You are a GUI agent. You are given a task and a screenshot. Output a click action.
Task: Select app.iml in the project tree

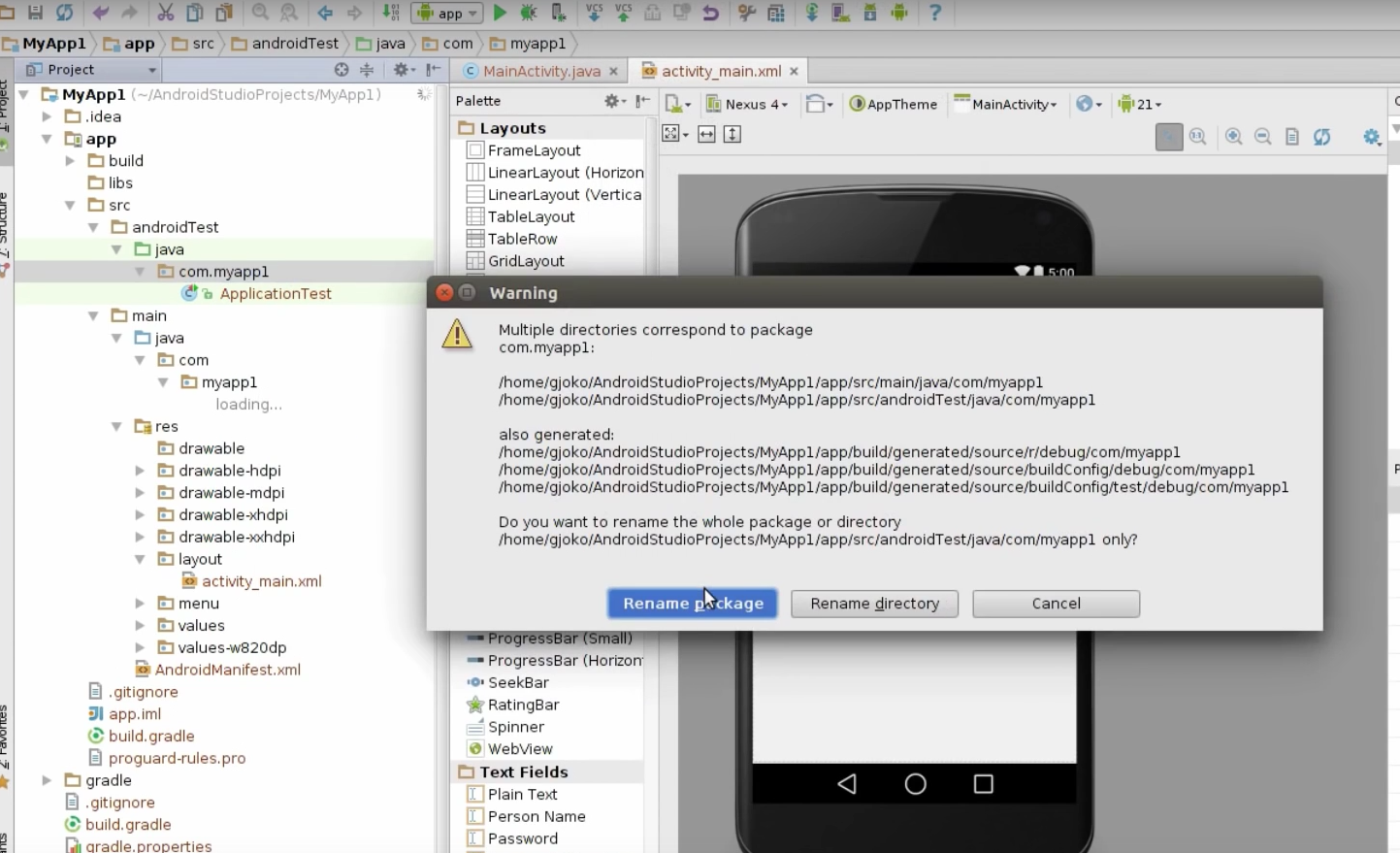pos(134,714)
